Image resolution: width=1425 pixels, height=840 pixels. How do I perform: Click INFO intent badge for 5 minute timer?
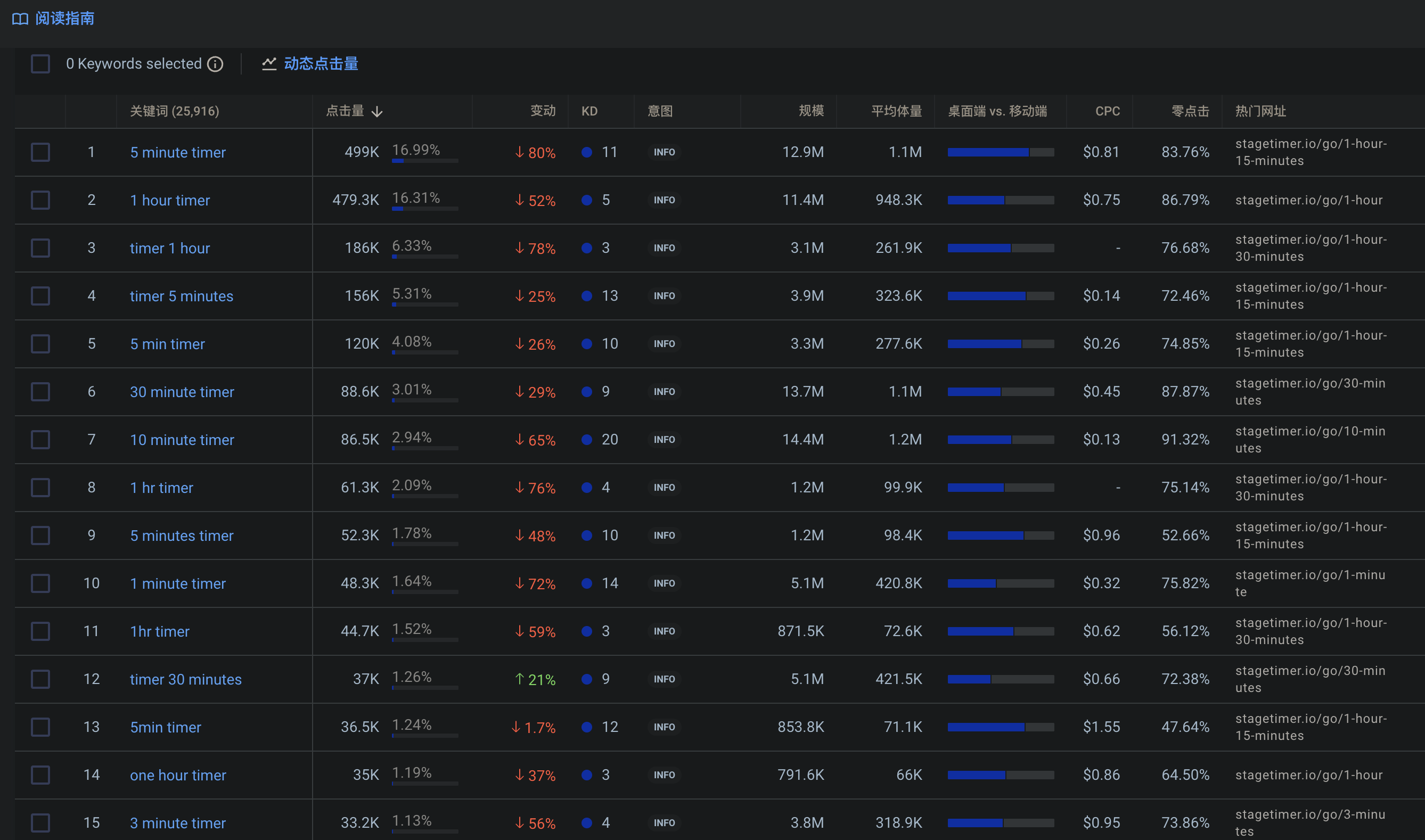[x=664, y=152]
